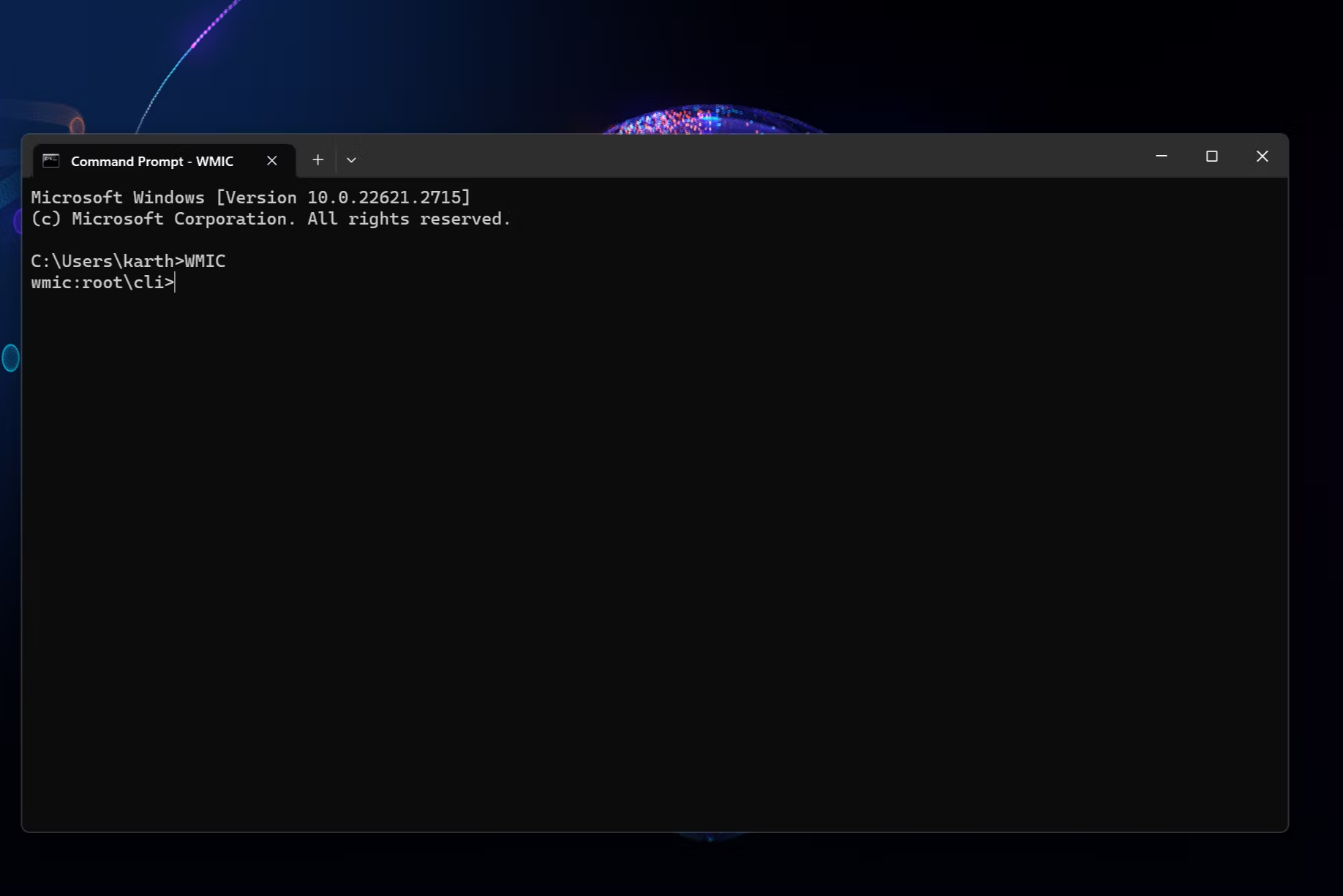The width and height of the screenshot is (1343, 896).
Task: Open a new terminal tab with plus button
Action: click(317, 160)
